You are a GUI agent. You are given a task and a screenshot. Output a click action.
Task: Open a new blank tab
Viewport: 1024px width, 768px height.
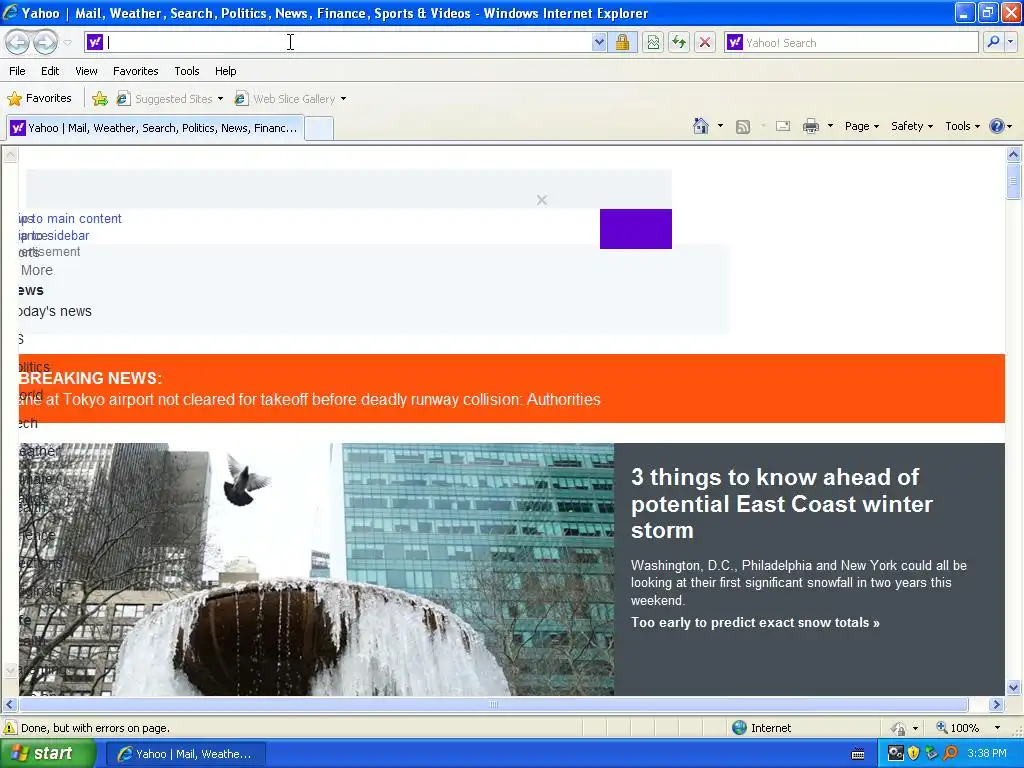[x=319, y=129]
